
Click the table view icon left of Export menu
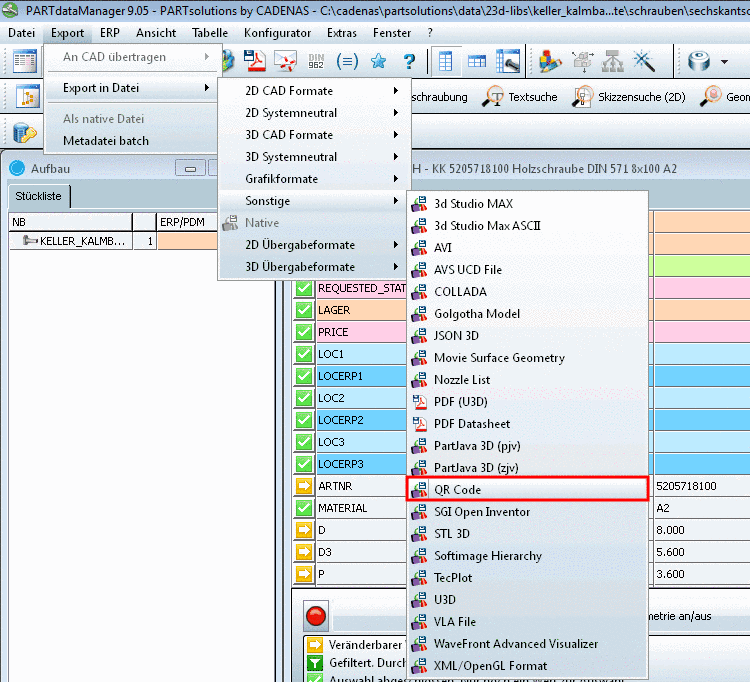[x=25, y=61]
